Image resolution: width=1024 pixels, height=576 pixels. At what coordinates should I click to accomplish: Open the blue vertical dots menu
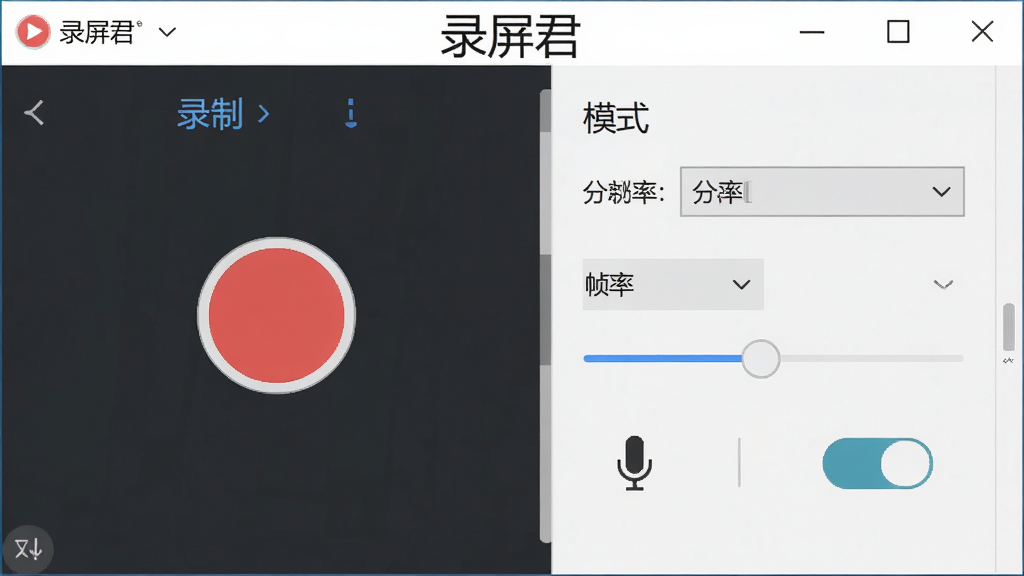coord(351,113)
